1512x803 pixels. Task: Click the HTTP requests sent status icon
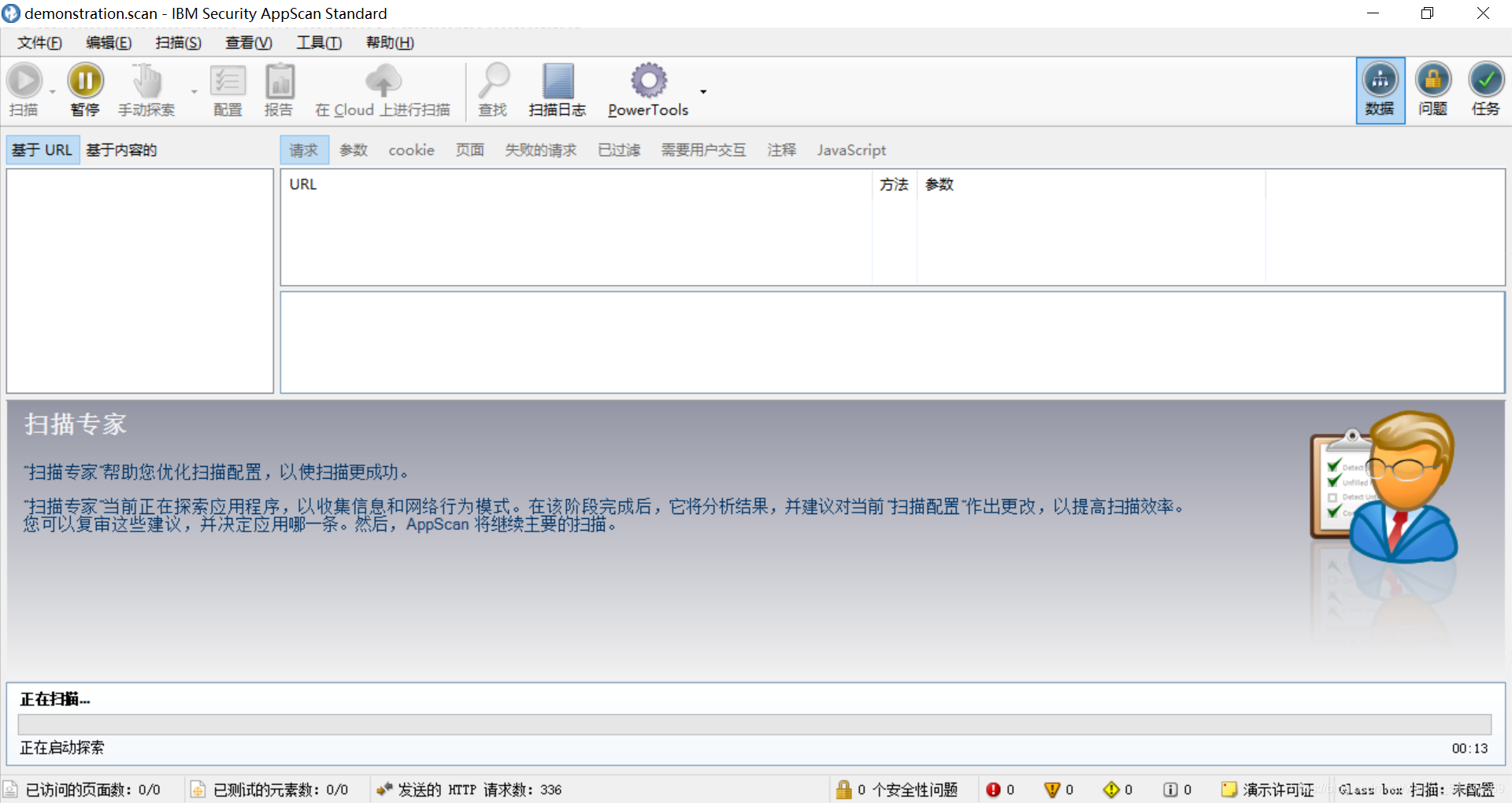(384, 789)
